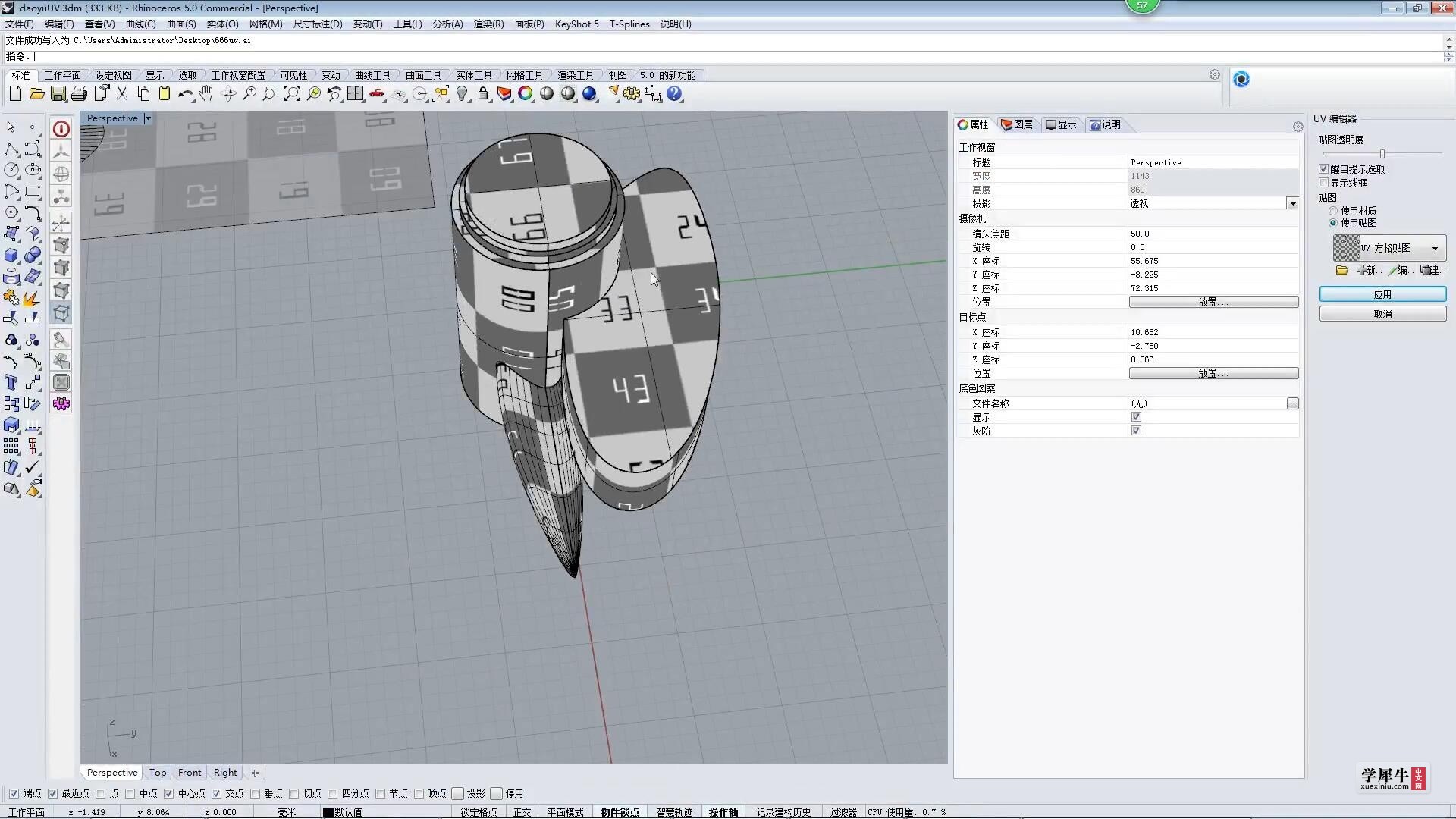
Task: Open the Perspective viewport title dropdown arrow
Action: [148, 118]
